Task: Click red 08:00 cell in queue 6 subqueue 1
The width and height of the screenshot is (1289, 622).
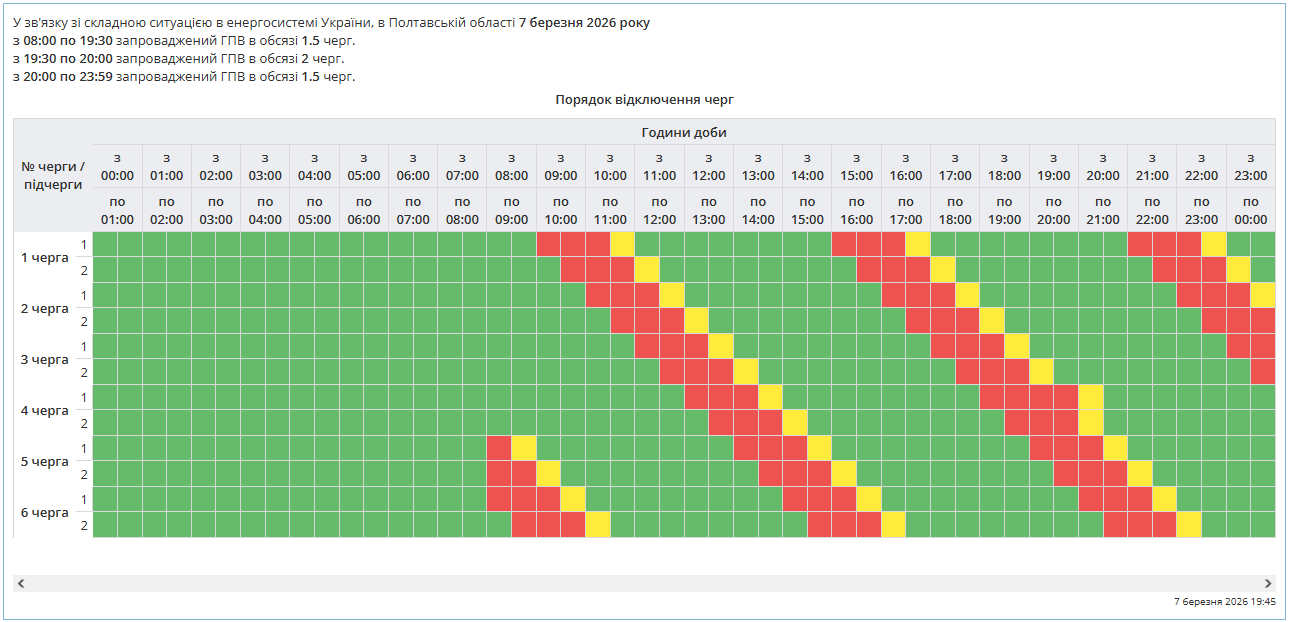Action: tap(499, 499)
